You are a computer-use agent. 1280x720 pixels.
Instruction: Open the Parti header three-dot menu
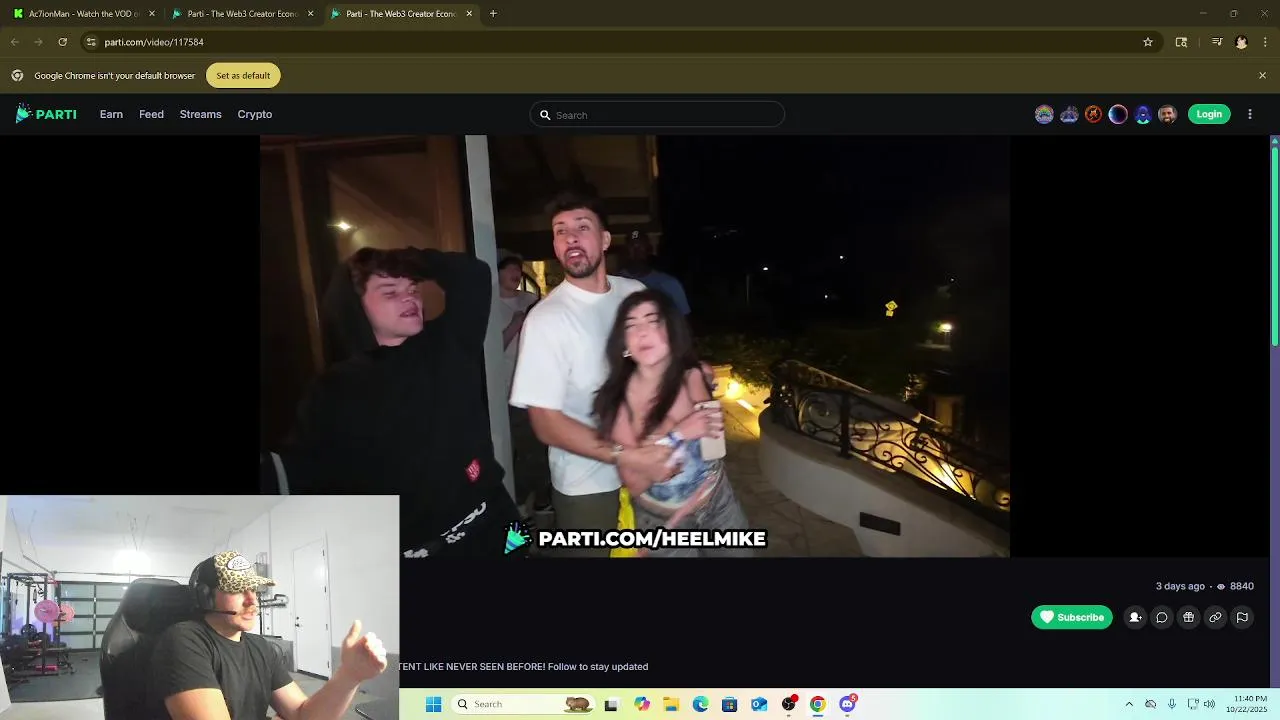[1250, 114]
